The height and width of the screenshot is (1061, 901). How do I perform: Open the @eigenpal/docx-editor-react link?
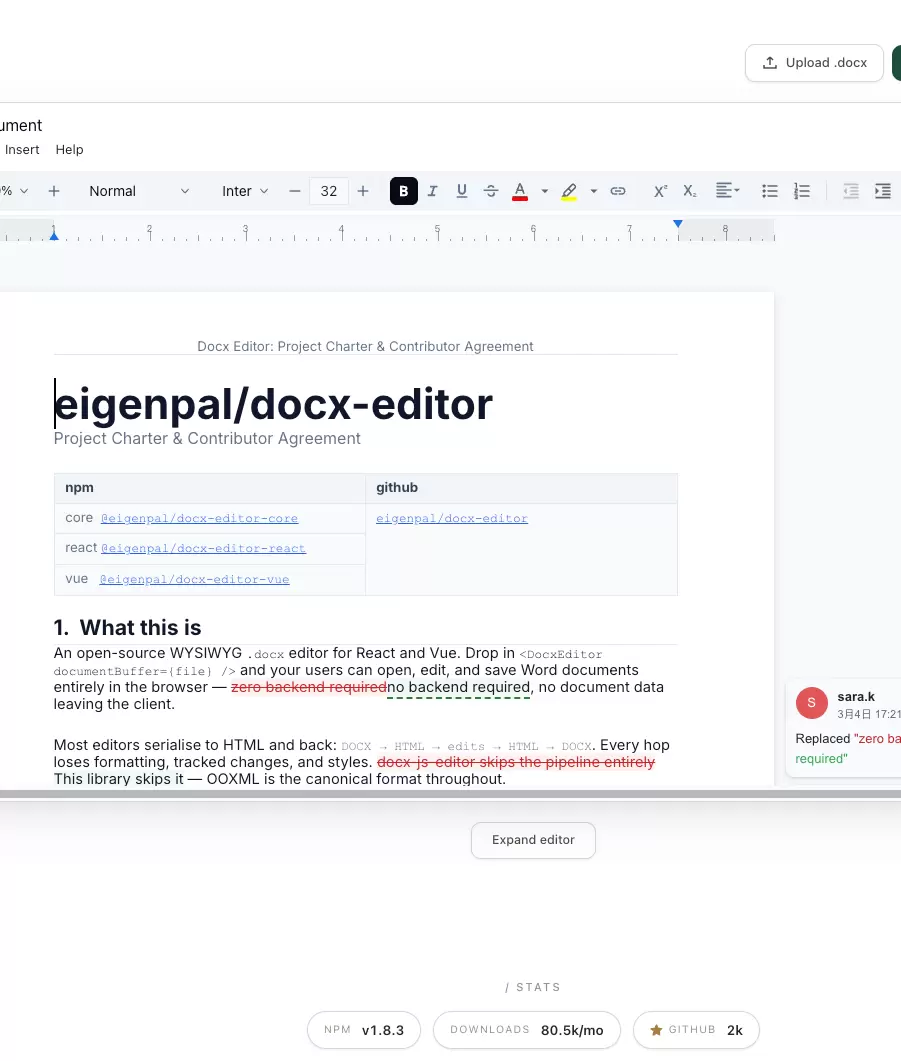pos(204,548)
